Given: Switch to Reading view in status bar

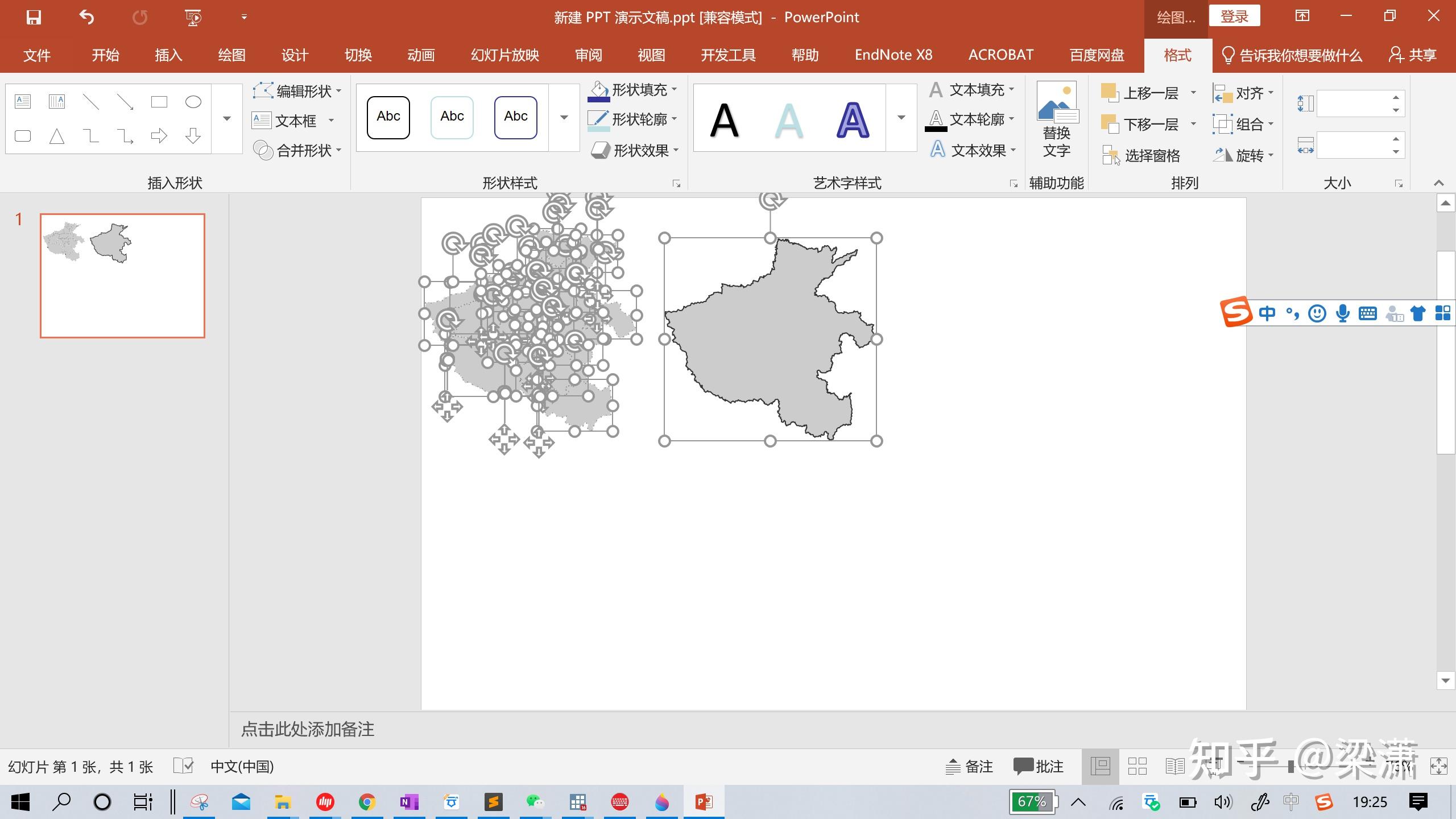Looking at the screenshot, I should [x=1174, y=766].
